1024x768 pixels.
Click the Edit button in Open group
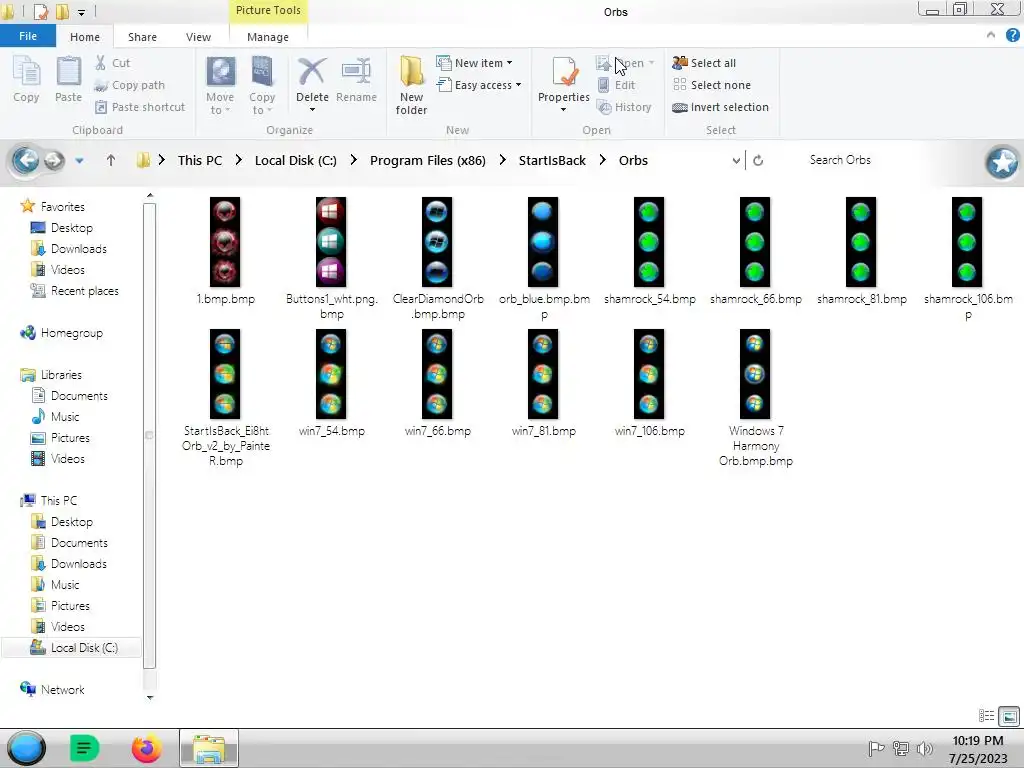[616, 85]
